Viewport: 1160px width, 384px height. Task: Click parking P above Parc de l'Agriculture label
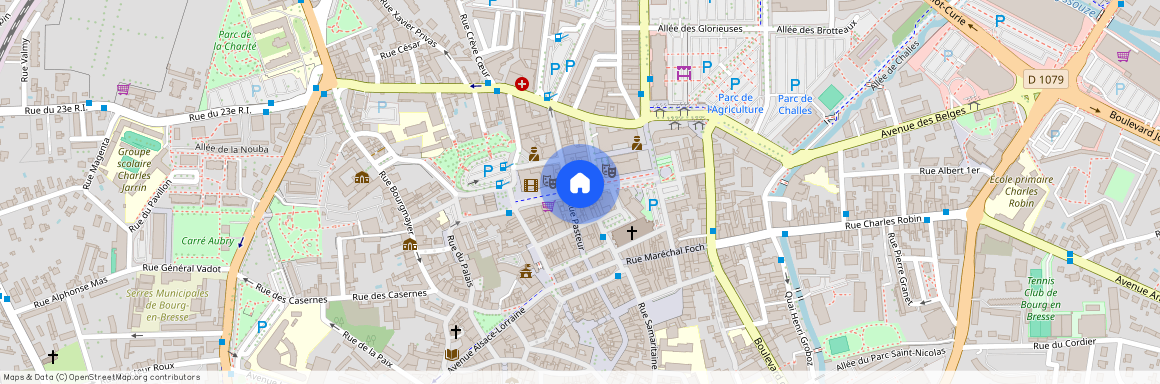735,84
